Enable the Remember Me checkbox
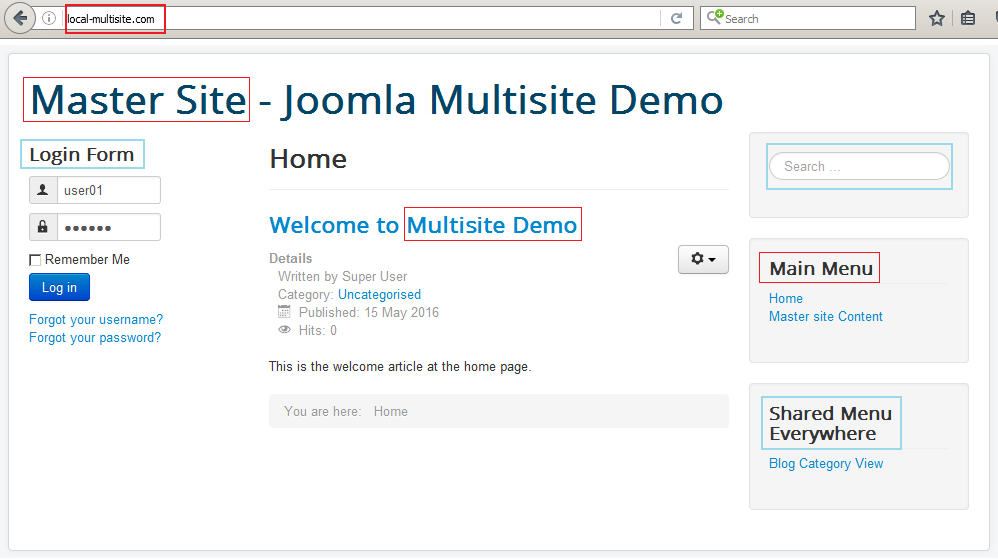This screenshot has width=998, height=560. point(35,260)
